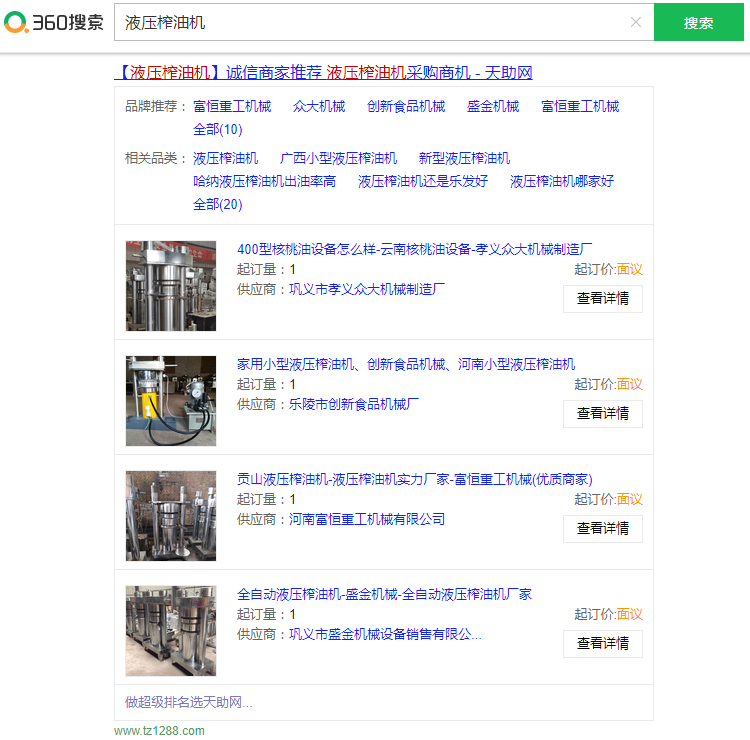
Task: Select 盛金机械 brand link
Action: (x=492, y=106)
